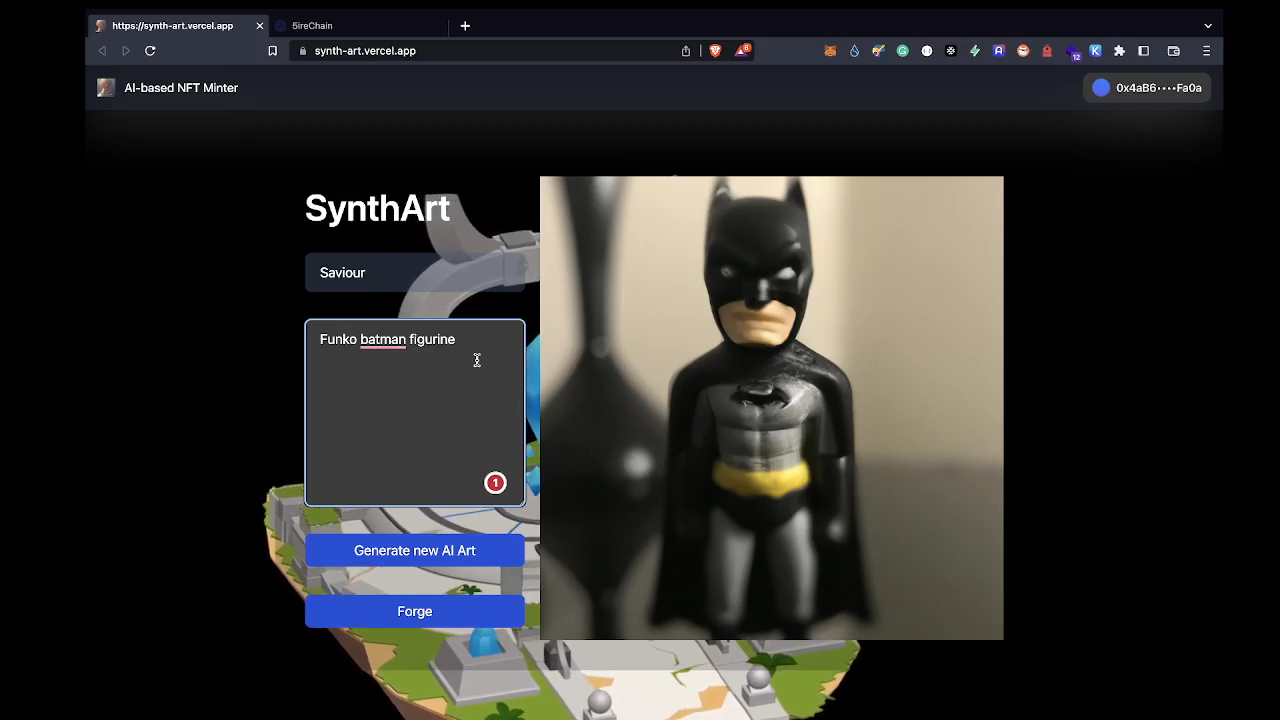Click the red Grammarly badge in textarea

(495, 483)
